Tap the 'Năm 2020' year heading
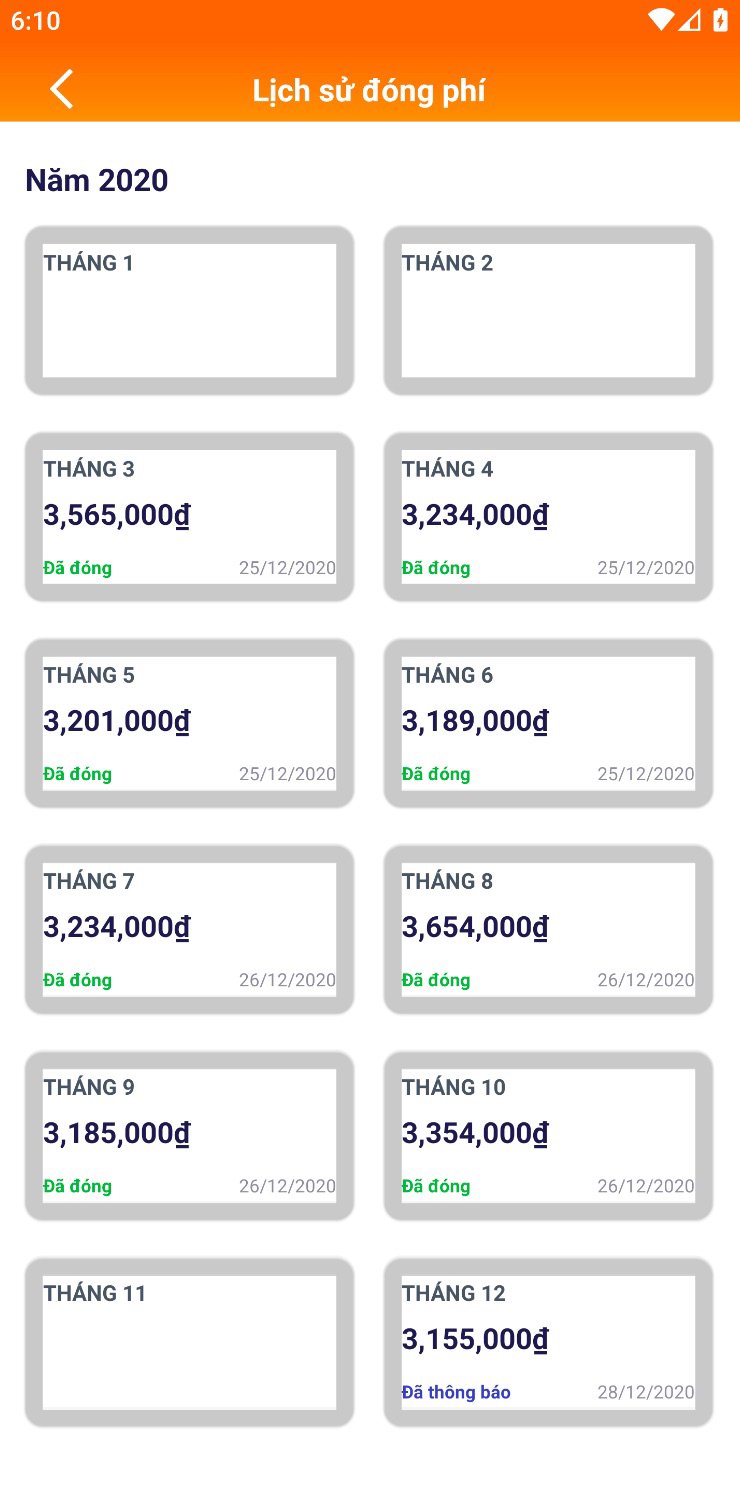 coord(97,181)
